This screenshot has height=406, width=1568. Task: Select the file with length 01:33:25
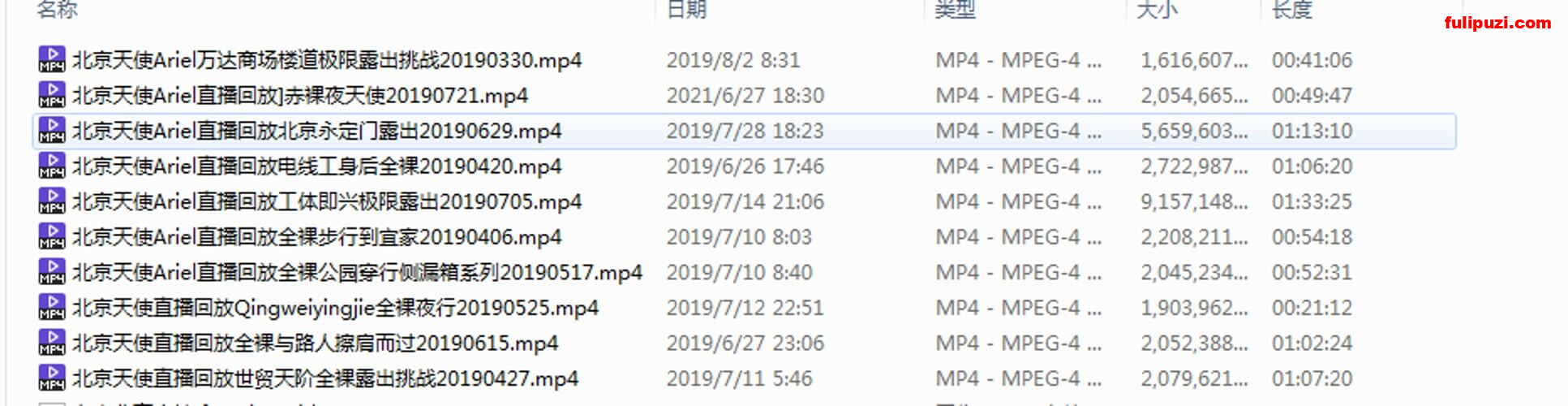(744, 201)
